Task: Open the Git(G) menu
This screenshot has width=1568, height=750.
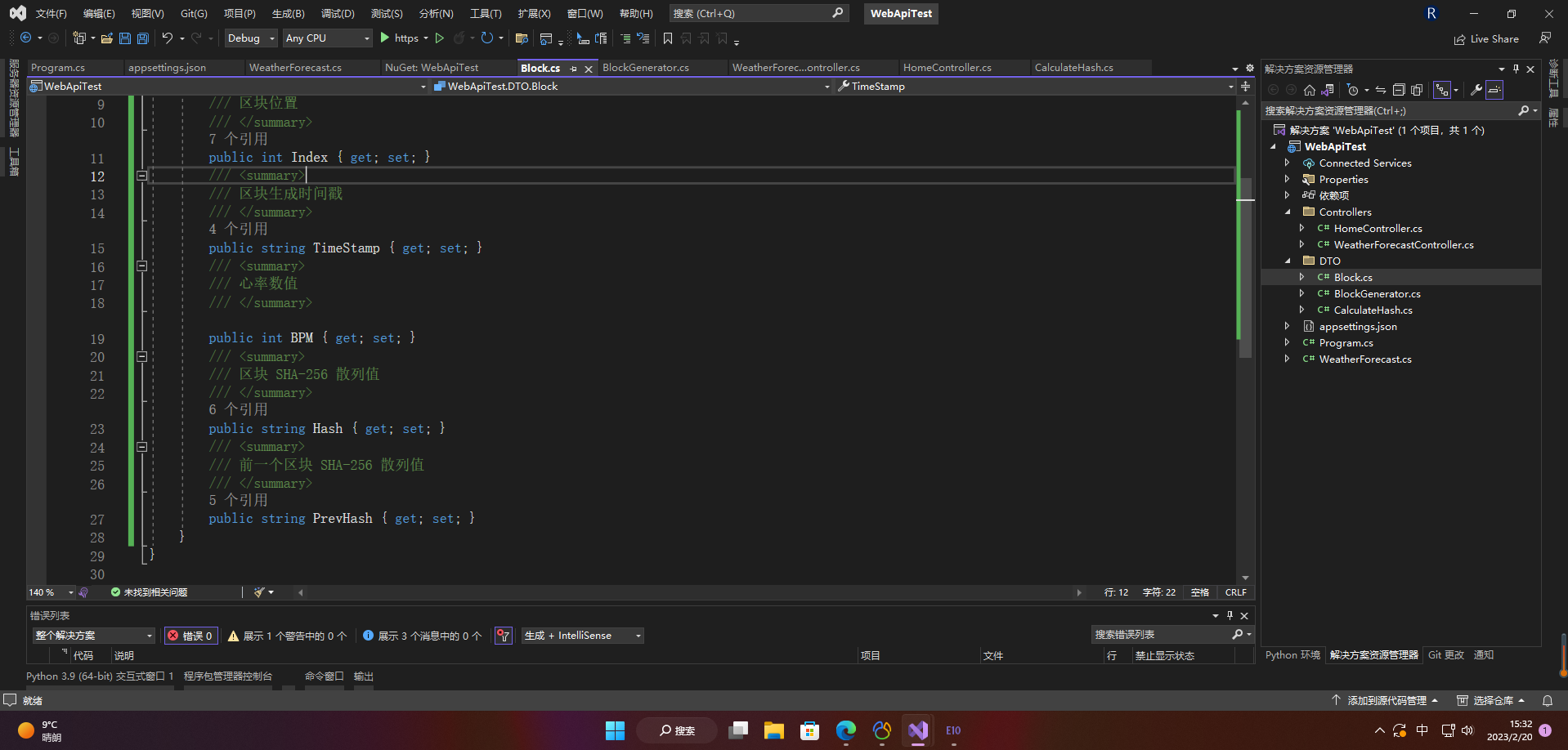Action: coord(194,14)
